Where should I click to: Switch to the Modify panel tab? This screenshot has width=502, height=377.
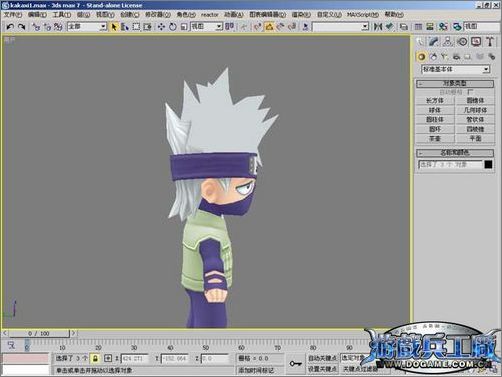[433, 42]
